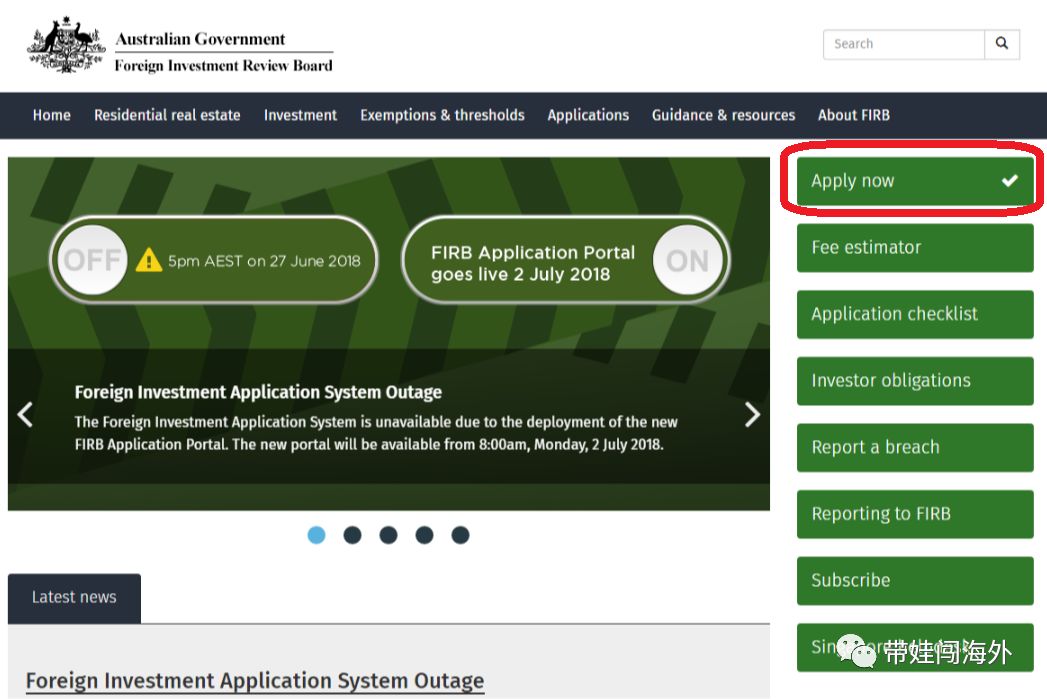Viewport: 1047px width, 699px height.
Task: Click the OFF 27 June 2018 banner
Action: coord(214,260)
